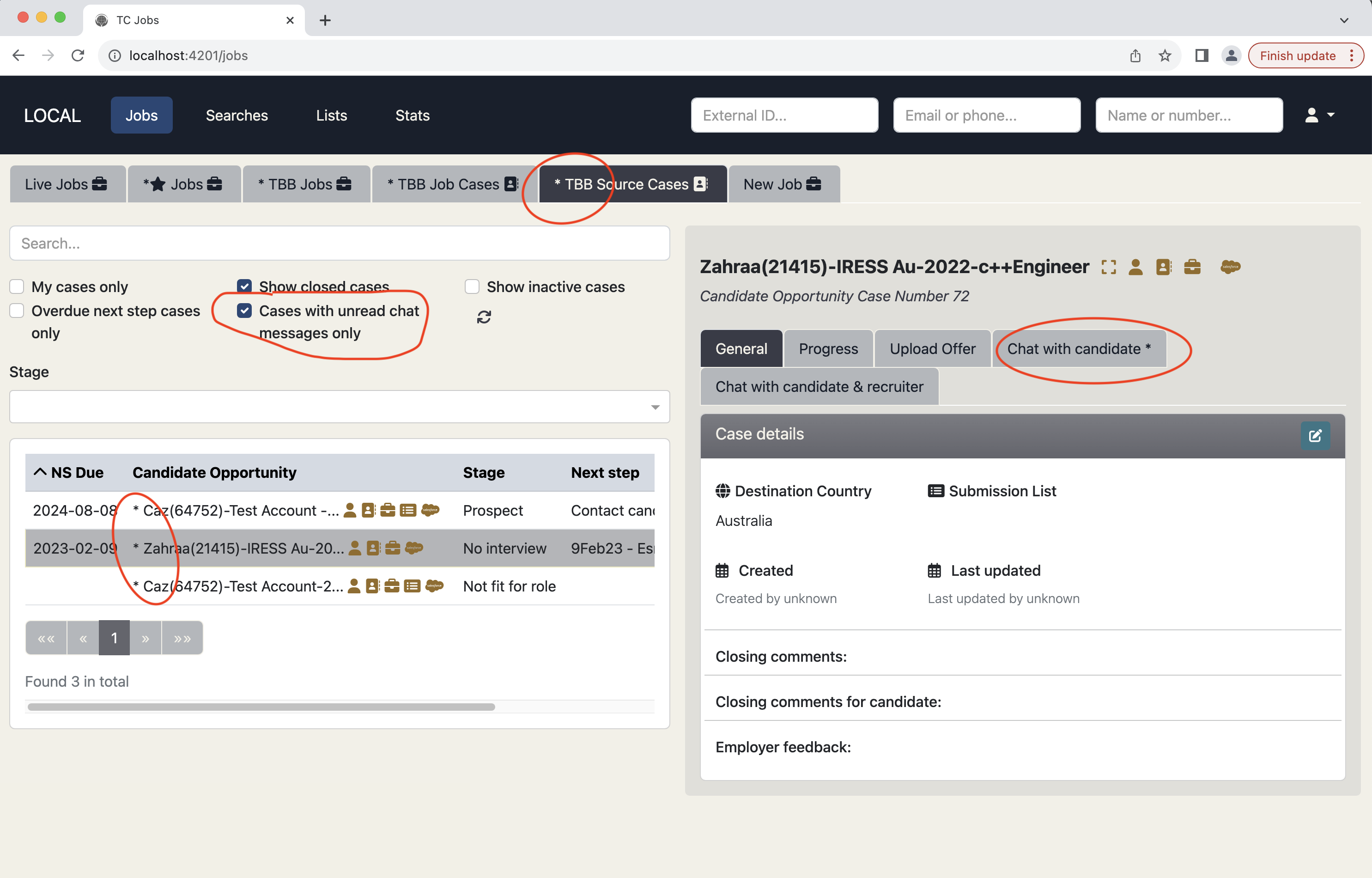Expand case to full screen icon
The image size is (1372, 878).
tap(1108, 267)
